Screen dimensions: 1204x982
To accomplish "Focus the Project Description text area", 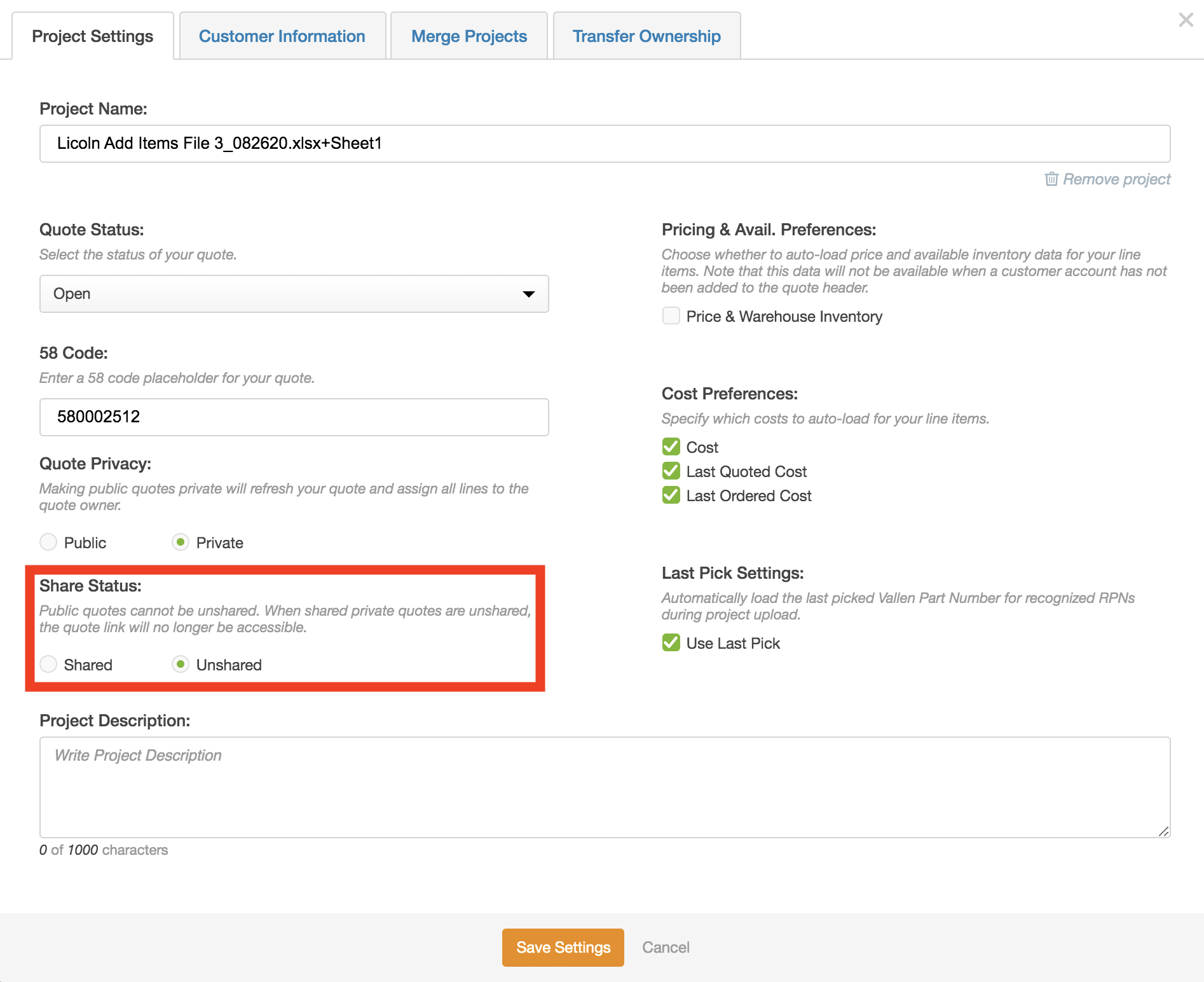I will pyautogui.click(x=604, y=787).
